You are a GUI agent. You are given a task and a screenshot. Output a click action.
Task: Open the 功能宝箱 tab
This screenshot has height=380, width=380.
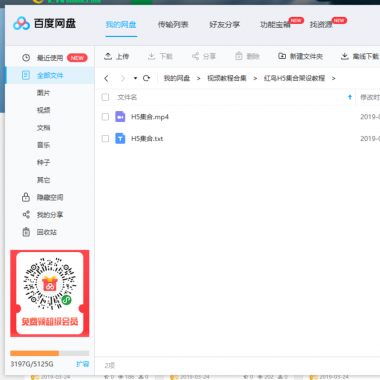(275, 25)
